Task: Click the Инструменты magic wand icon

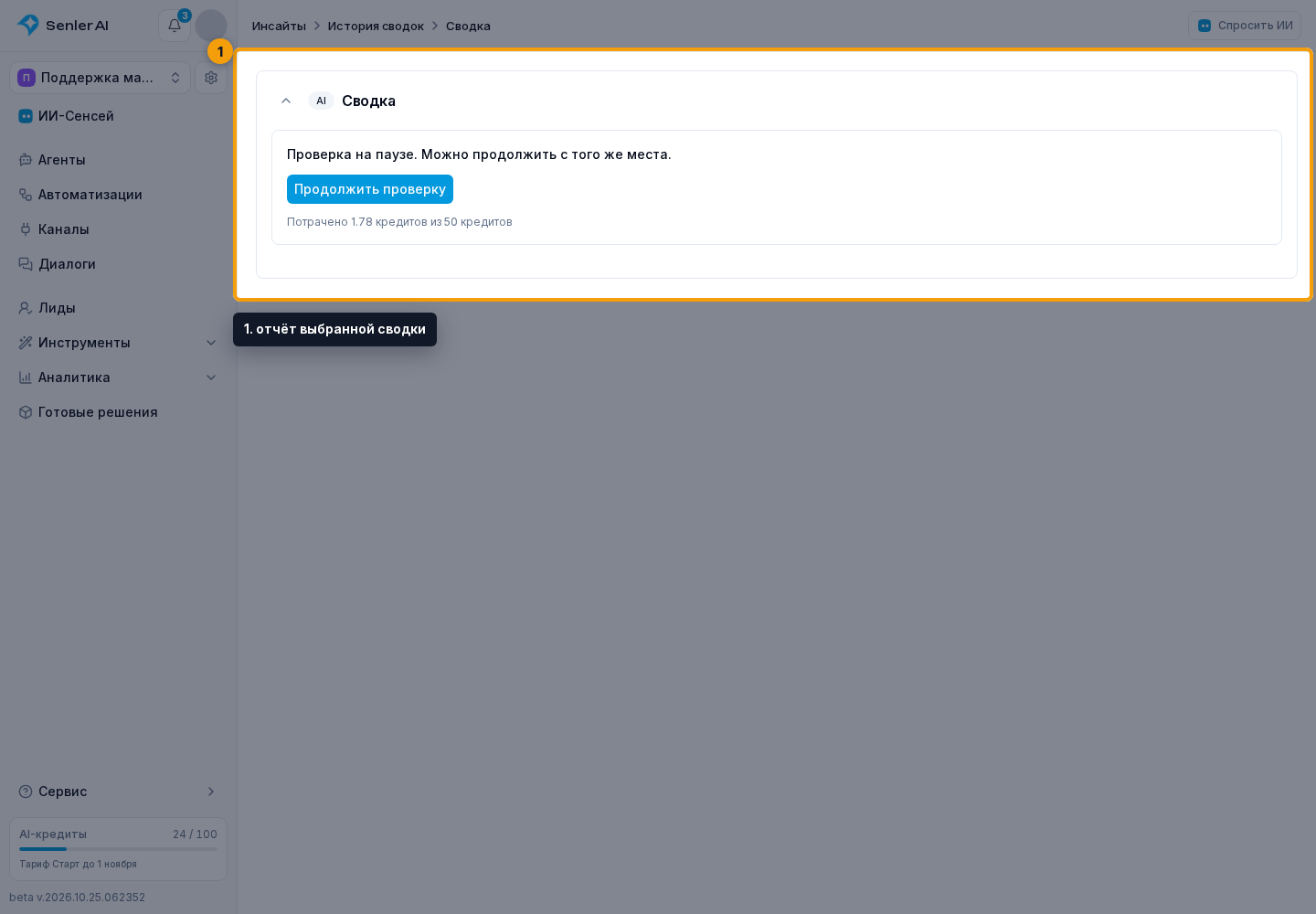Action: tap(26, 343)
